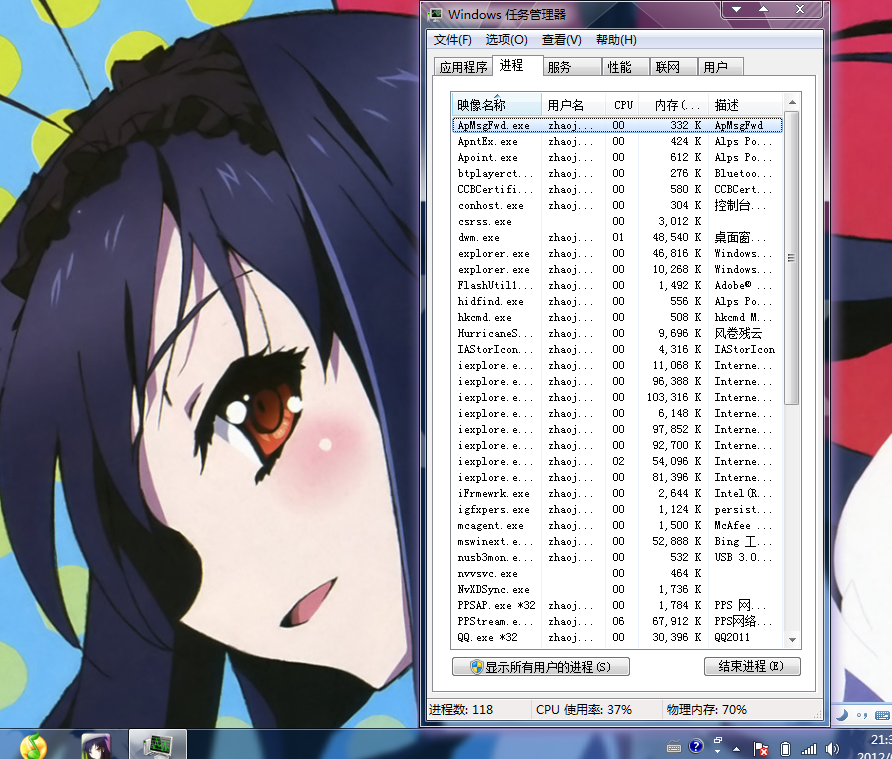
Task: Open the 帮助(H) menu
Action: pos(616,40)
